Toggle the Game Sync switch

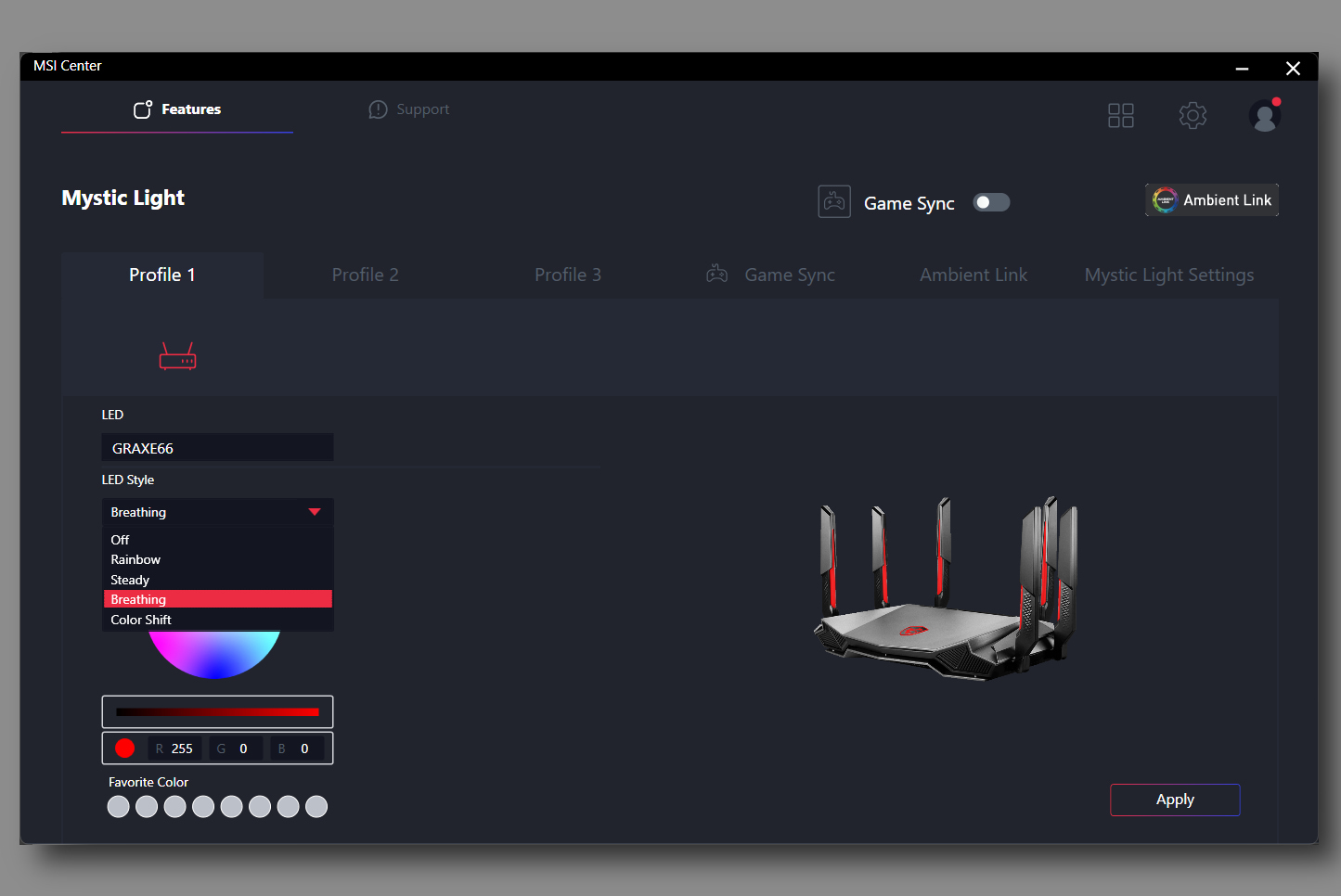tap(991, 202)
